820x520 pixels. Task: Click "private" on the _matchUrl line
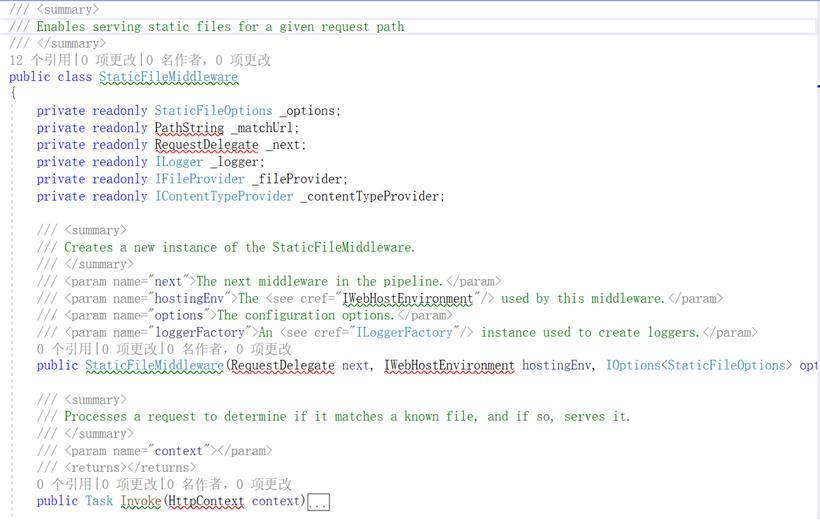[x=61, y=128]
